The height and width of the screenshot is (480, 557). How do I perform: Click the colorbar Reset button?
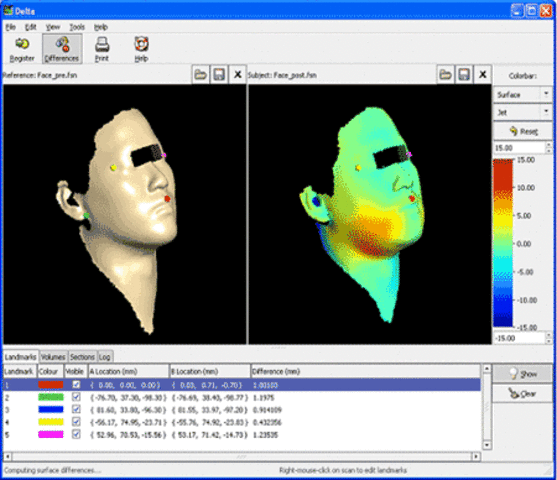point(523,131)
